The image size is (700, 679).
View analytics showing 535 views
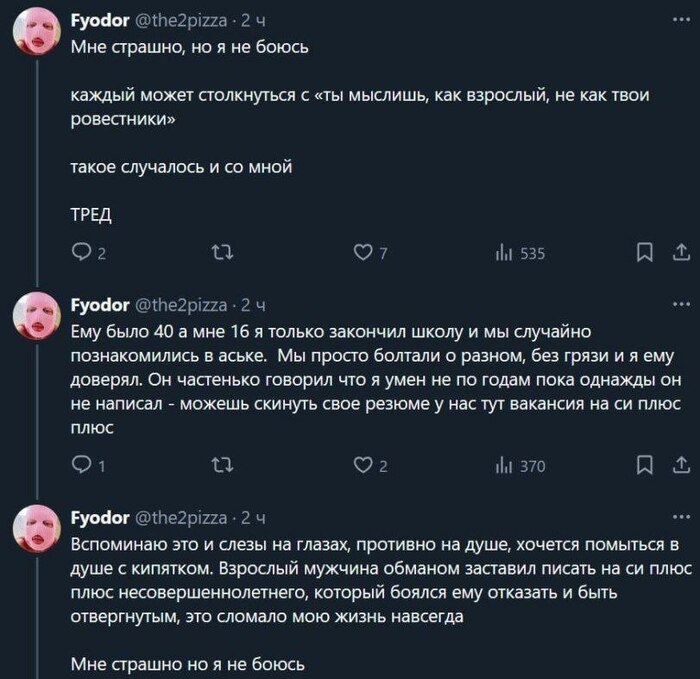tap(520, 253)
